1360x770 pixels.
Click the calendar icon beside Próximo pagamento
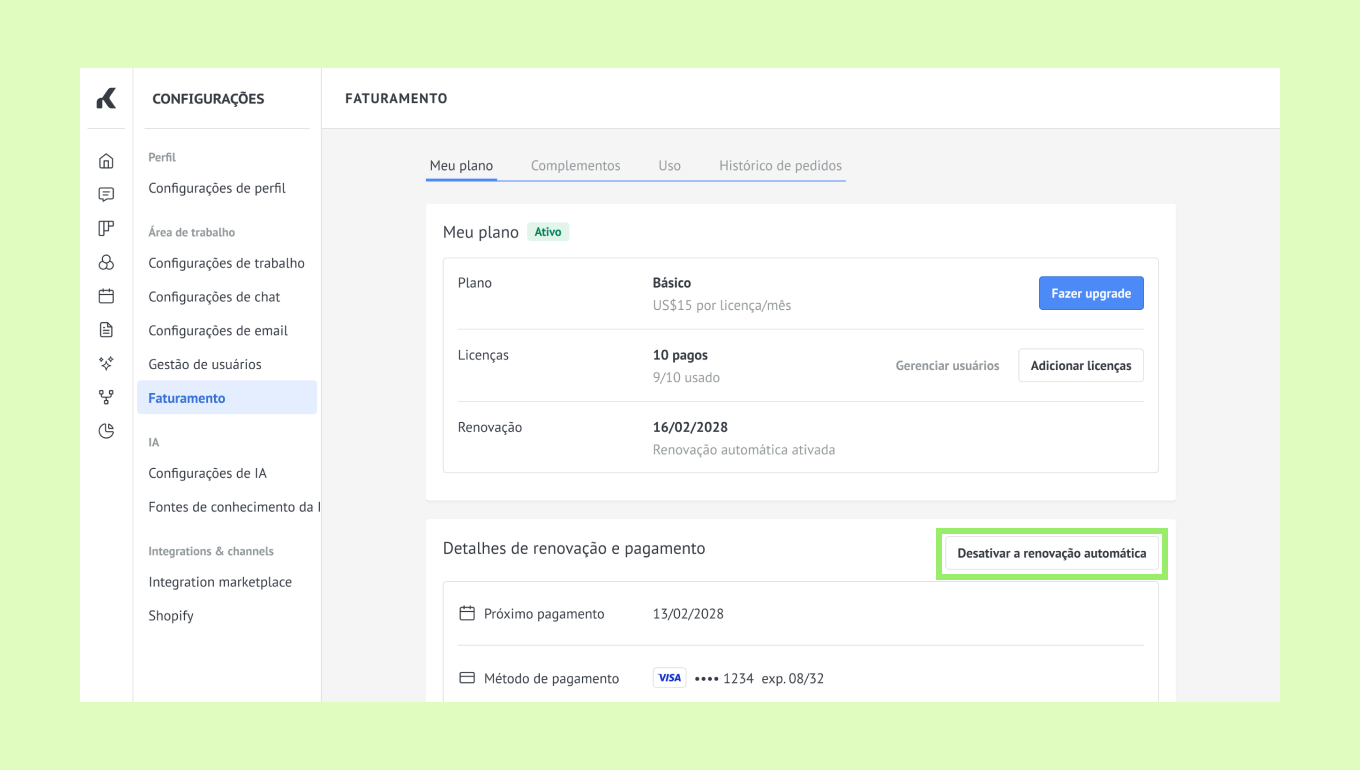(x=467, y=613)
